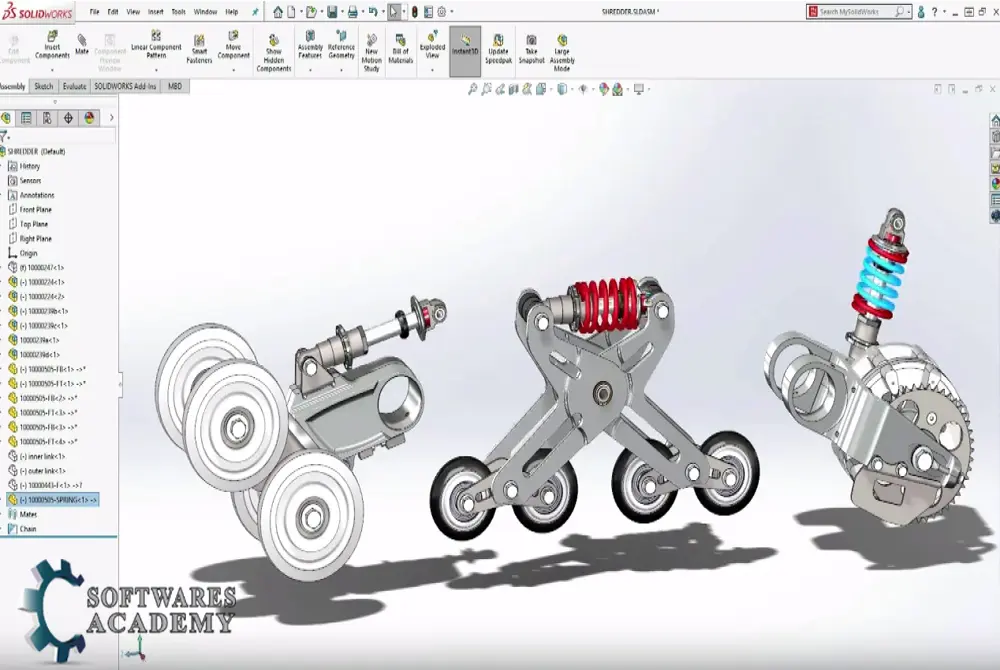Open the DimXpertManager tab icon
Viewport: 1000px width, 670px height.
68,118
